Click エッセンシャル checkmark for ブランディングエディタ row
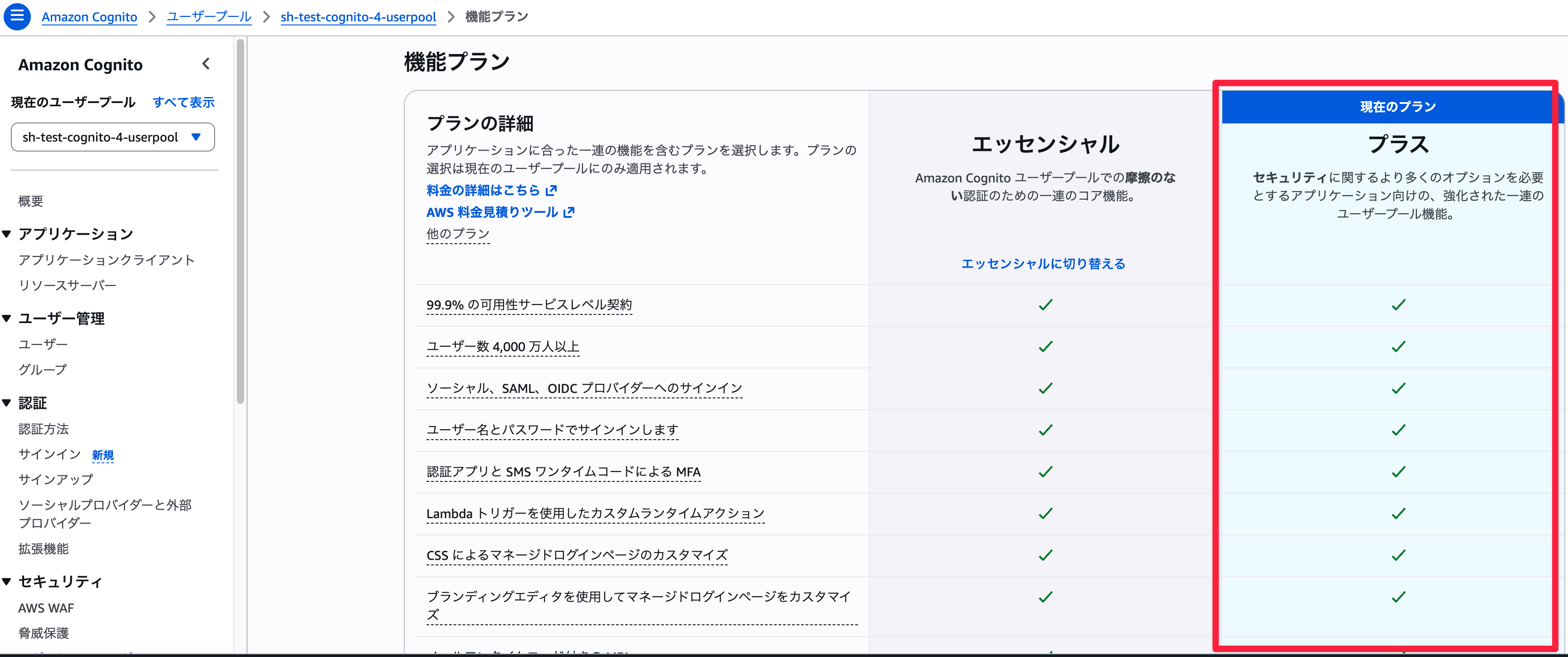 (x=1045, y=597)
